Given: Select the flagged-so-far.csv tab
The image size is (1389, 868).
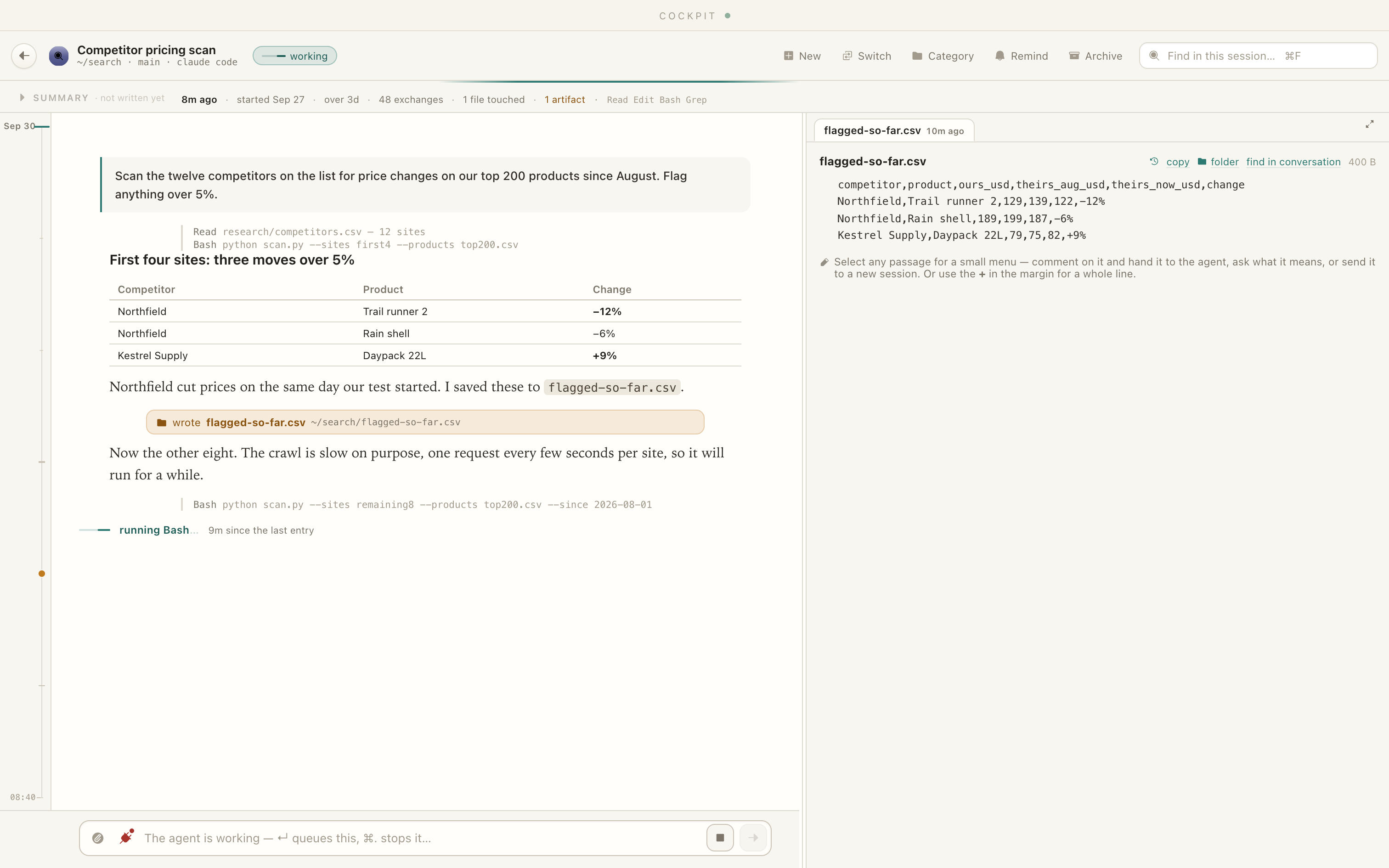Looking at the screenshot, I should [x=893, y=130].
